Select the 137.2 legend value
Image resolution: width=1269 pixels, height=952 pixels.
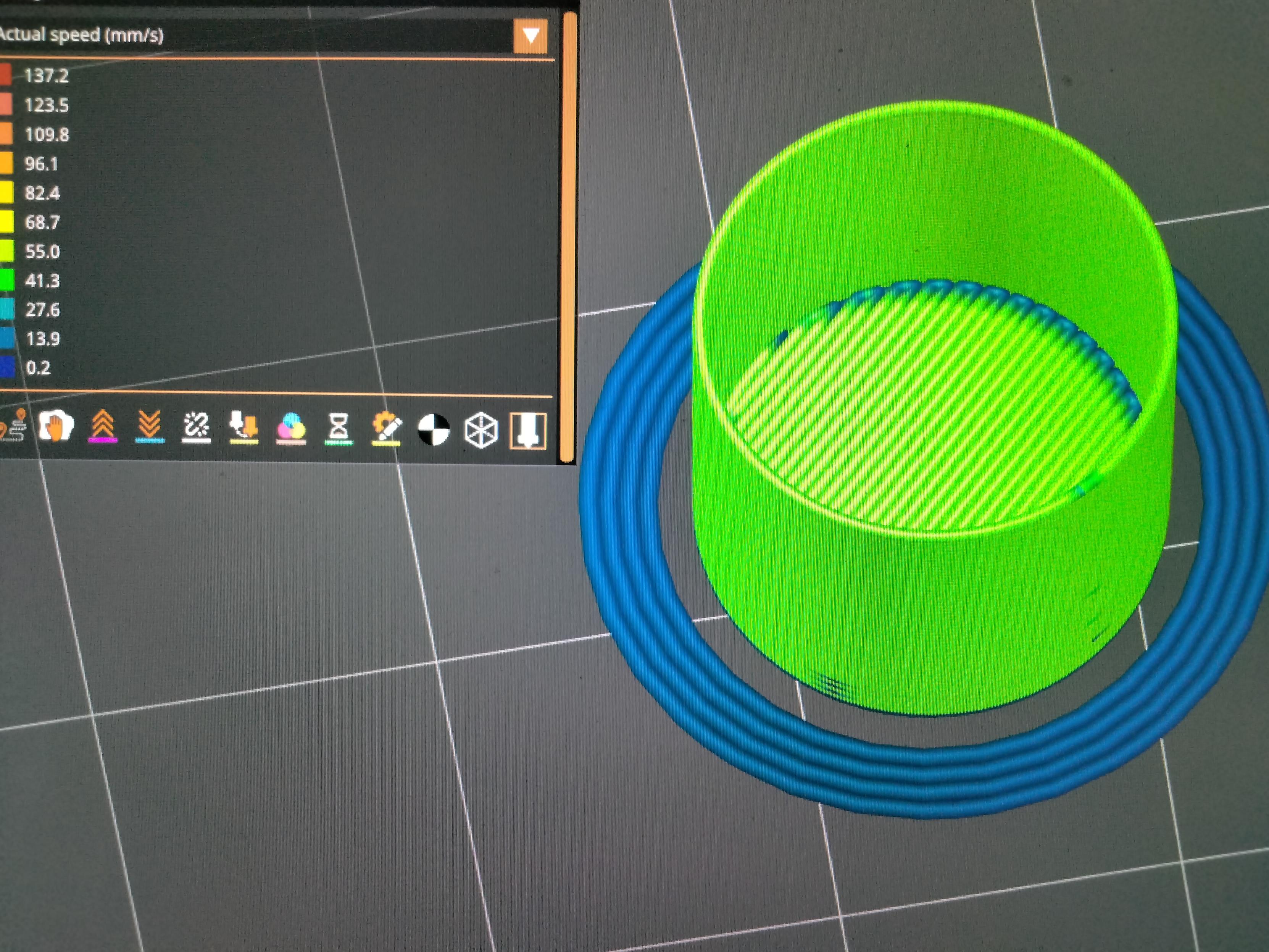click(x=47, y=76)
